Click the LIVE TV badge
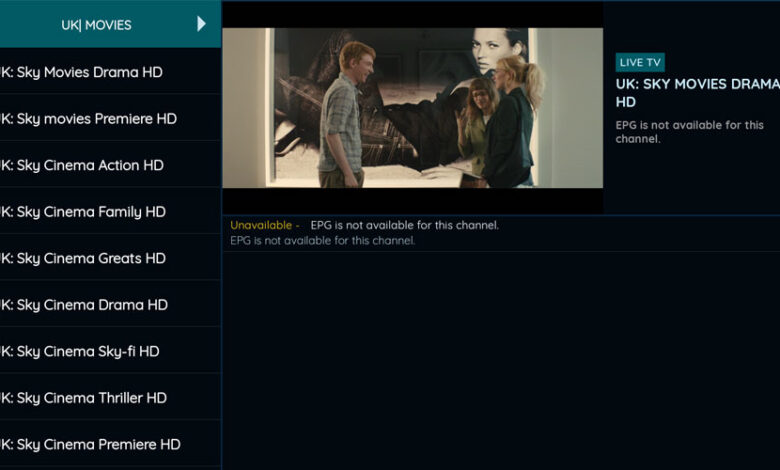780x470 pixels. pyautogui.click(x=640, y=63)
